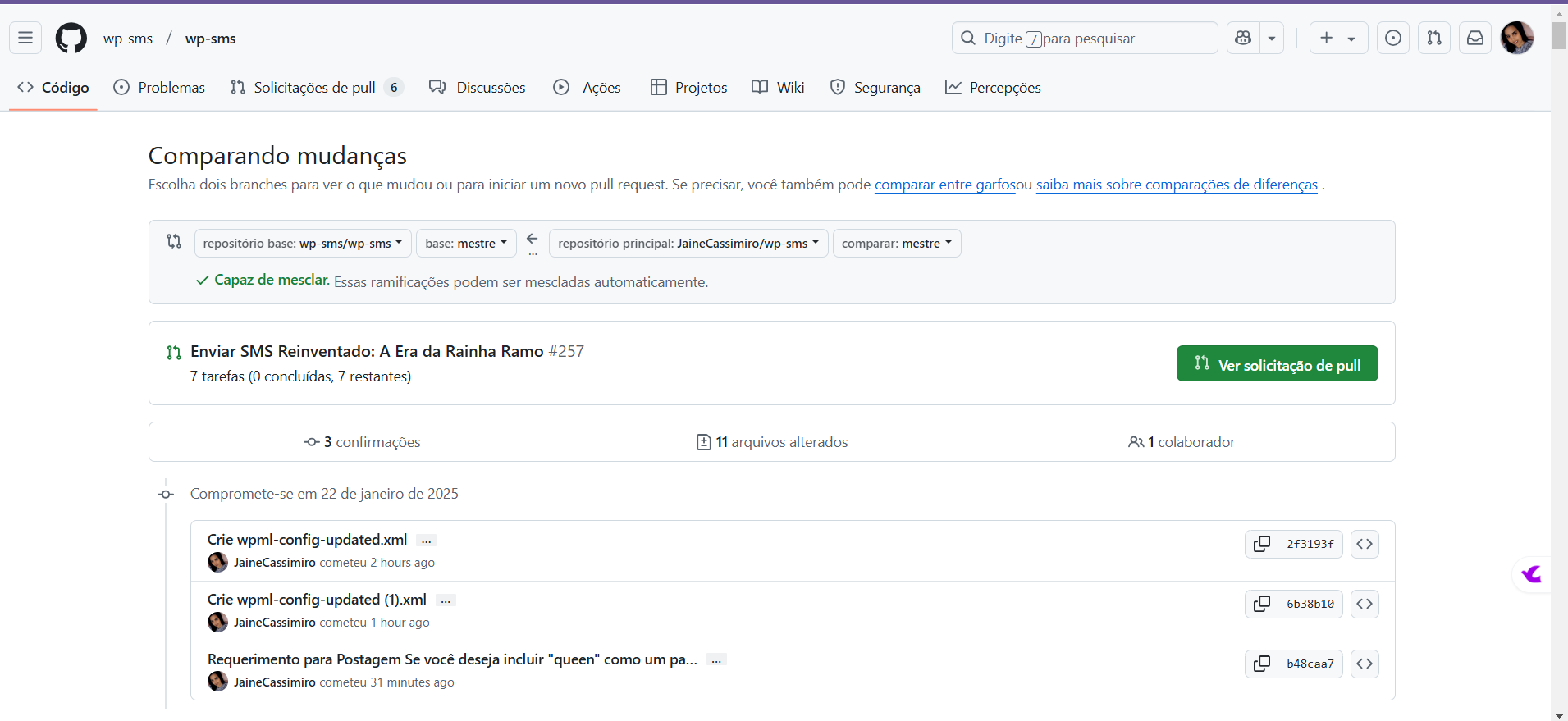
Task: Copy full SHA for commit 6b38b10
Action: (x=1261, y=604)
